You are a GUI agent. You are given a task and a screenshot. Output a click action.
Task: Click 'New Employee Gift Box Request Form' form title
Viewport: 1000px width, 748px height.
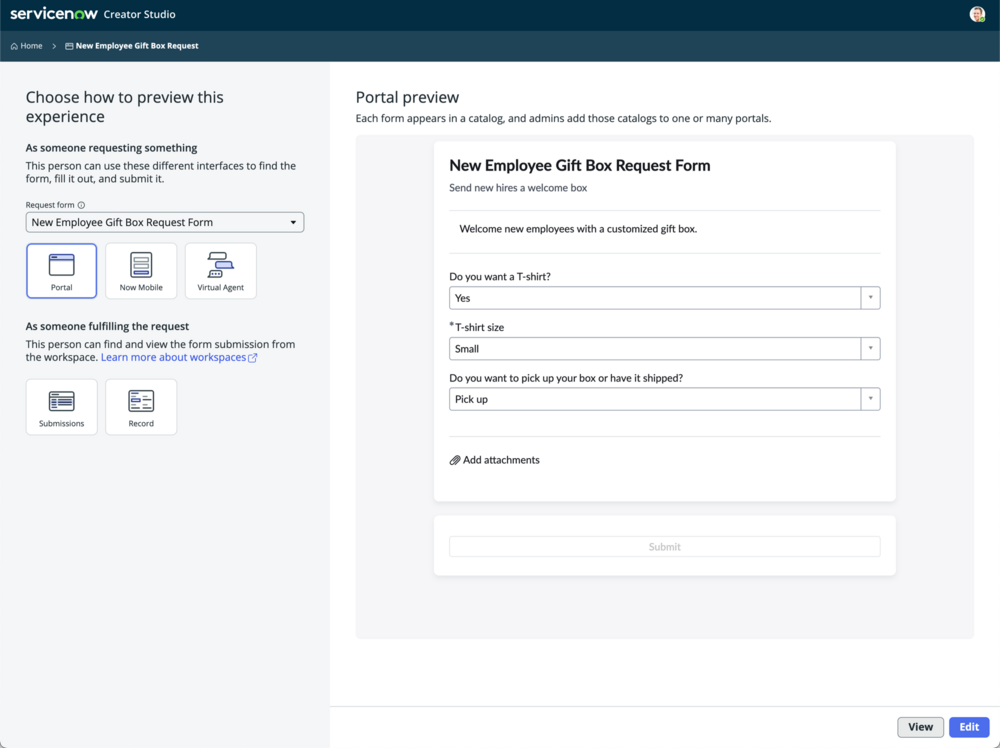click(x=580, y=165)
